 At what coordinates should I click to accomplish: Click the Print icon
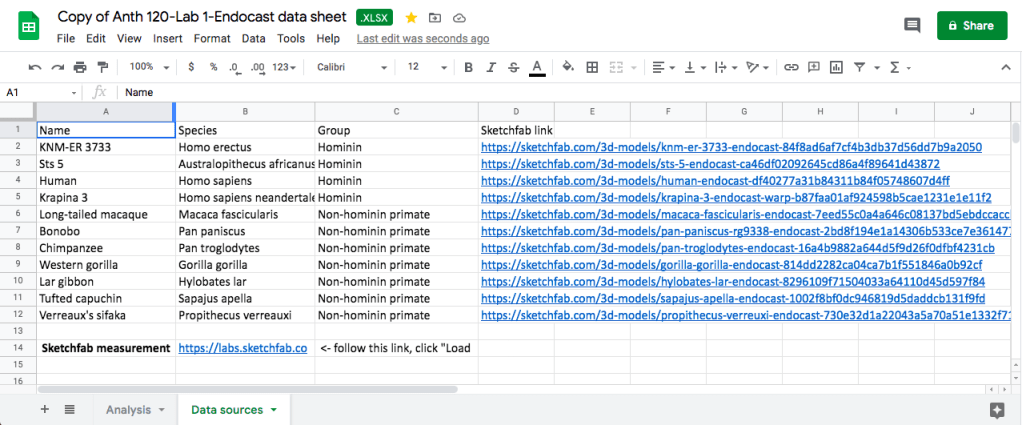pyautogui.click(x=79, y=67)
